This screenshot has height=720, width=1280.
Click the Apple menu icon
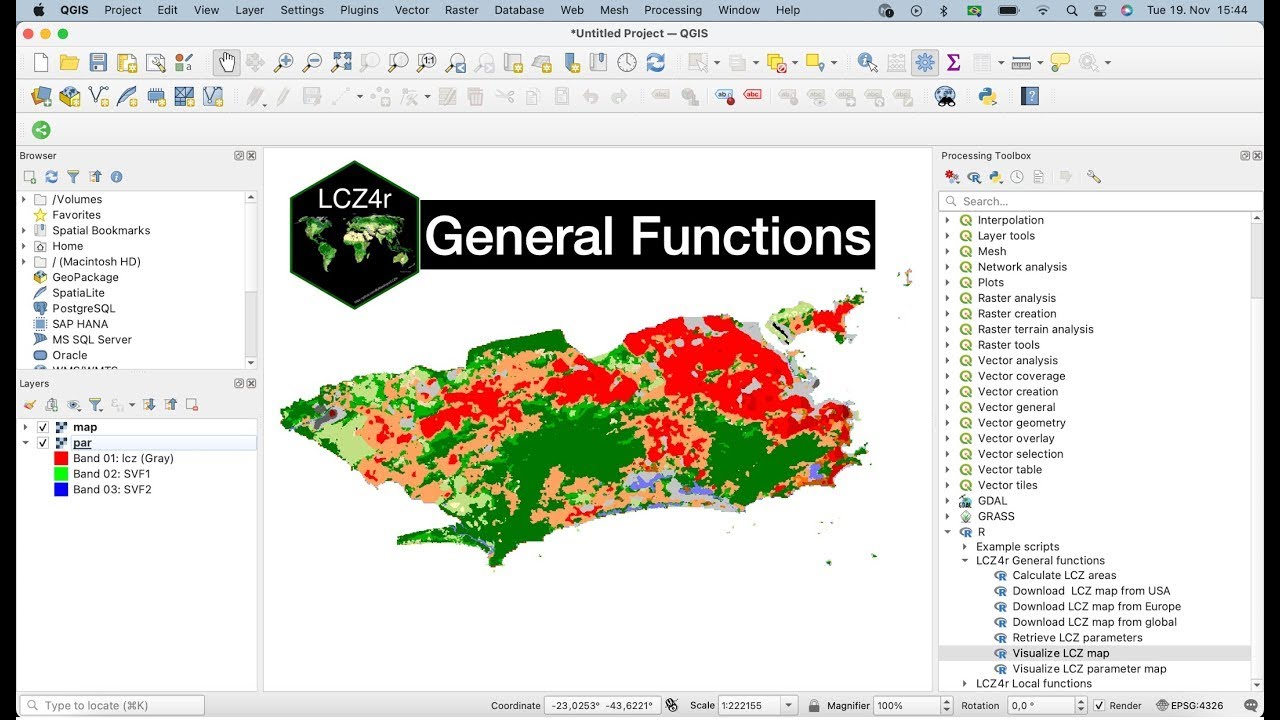39,10
